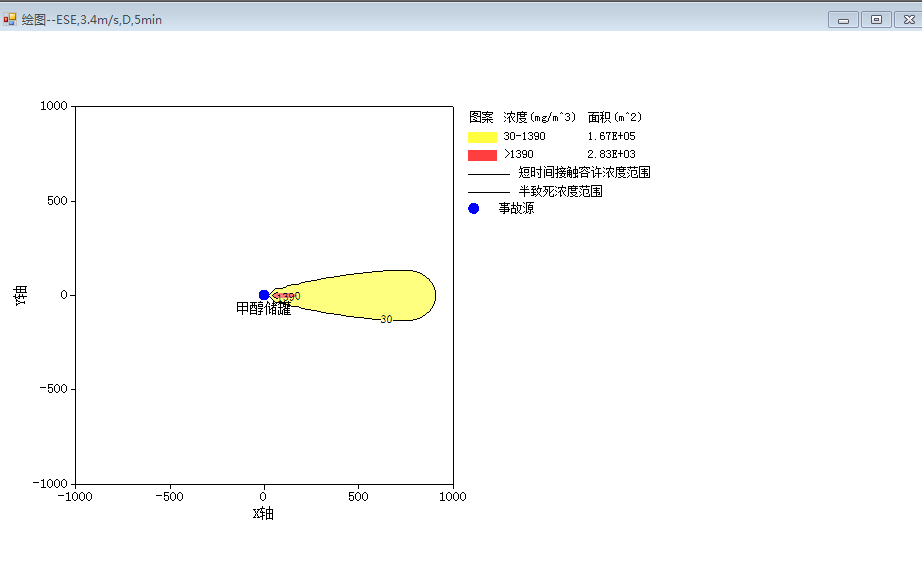Click the 30-1390 concentration range text
922x573 pixels.
(525, 136)
